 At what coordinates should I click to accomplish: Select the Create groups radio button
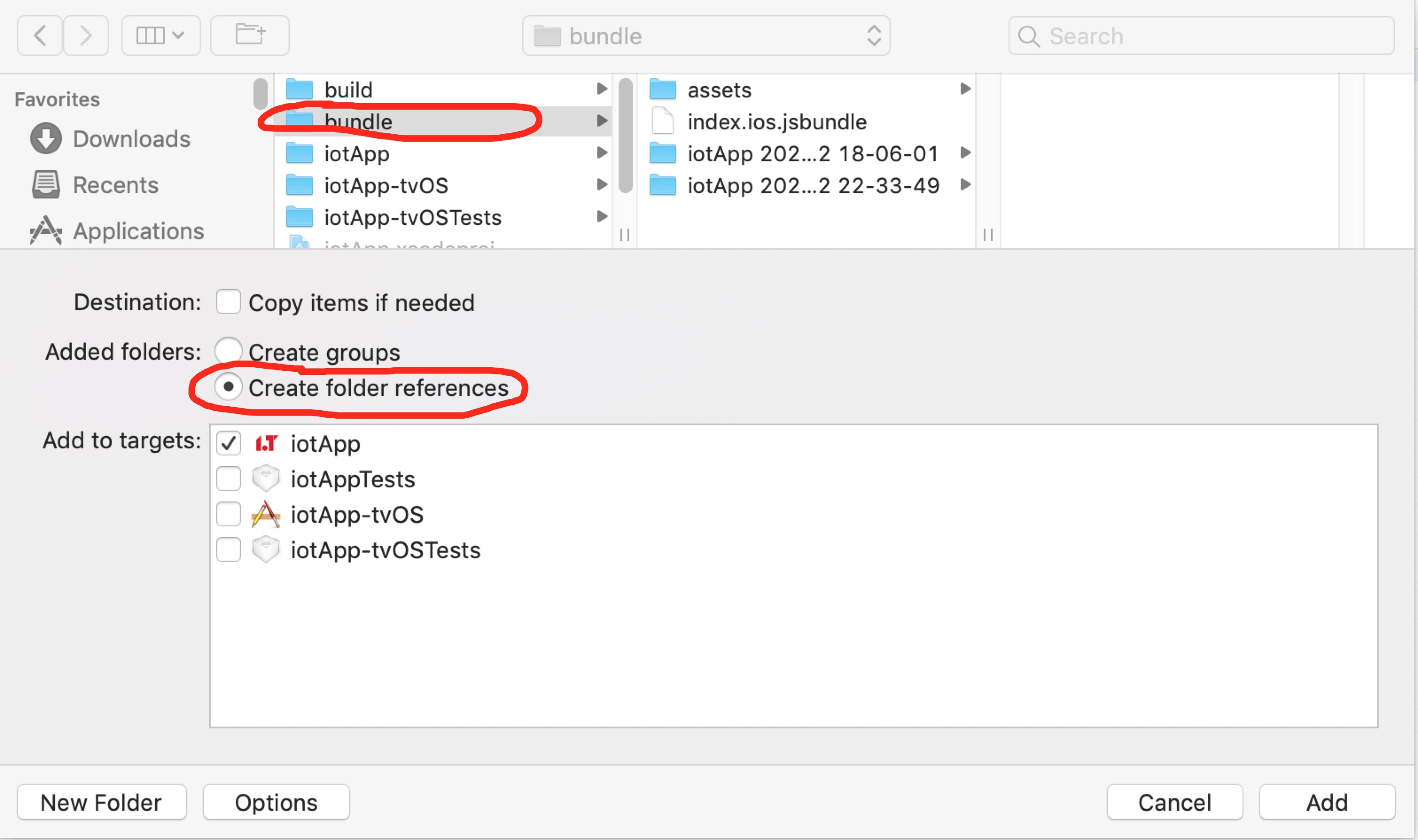point(229,351)
